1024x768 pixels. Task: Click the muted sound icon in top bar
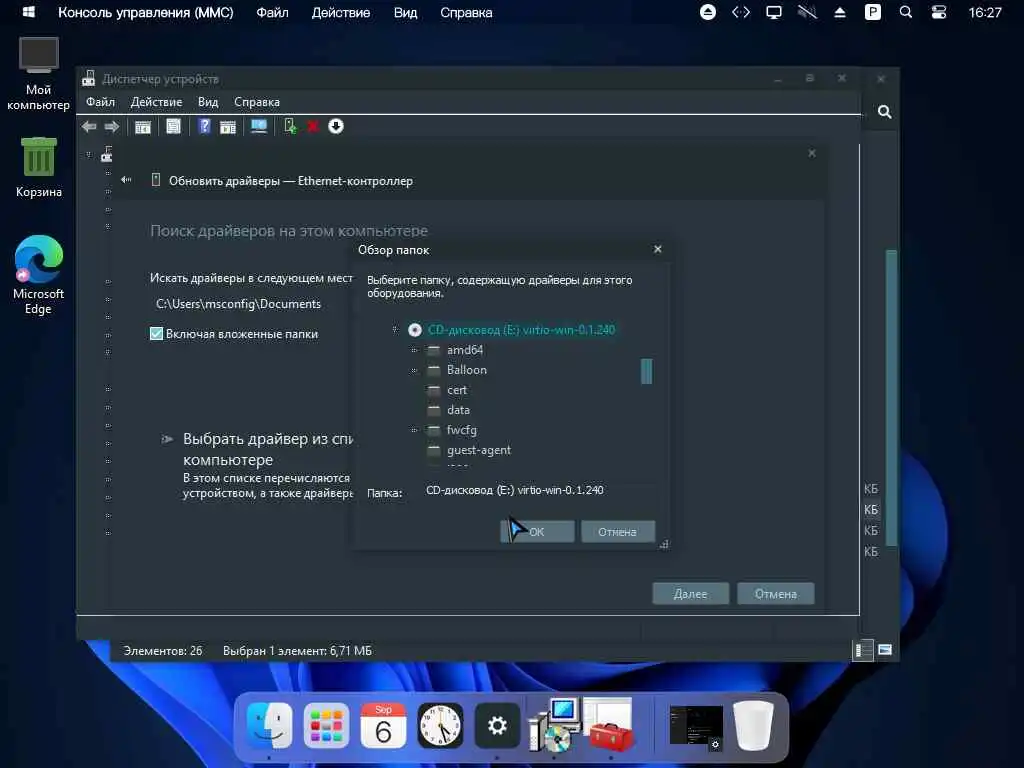pos(807,12)
